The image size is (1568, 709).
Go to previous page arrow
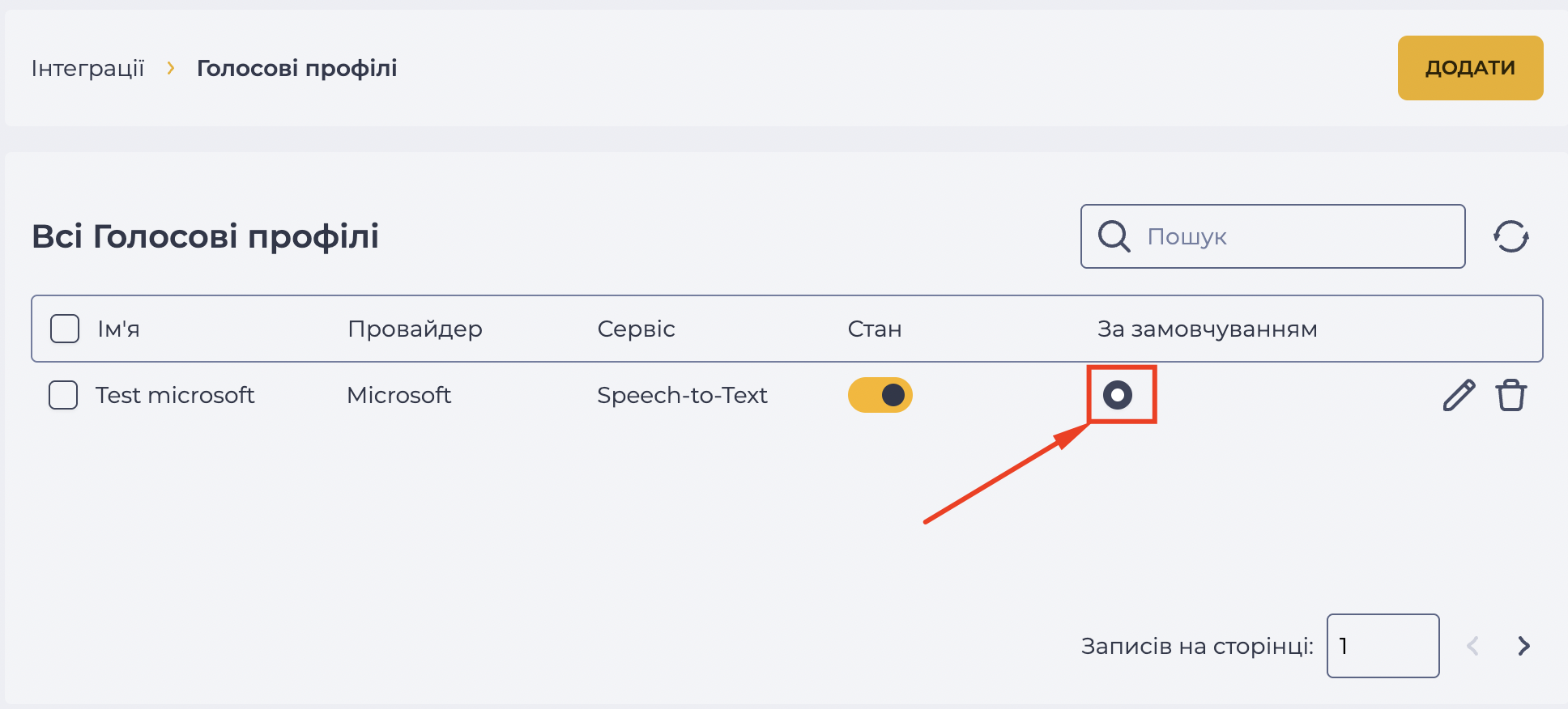(1472, 645)
